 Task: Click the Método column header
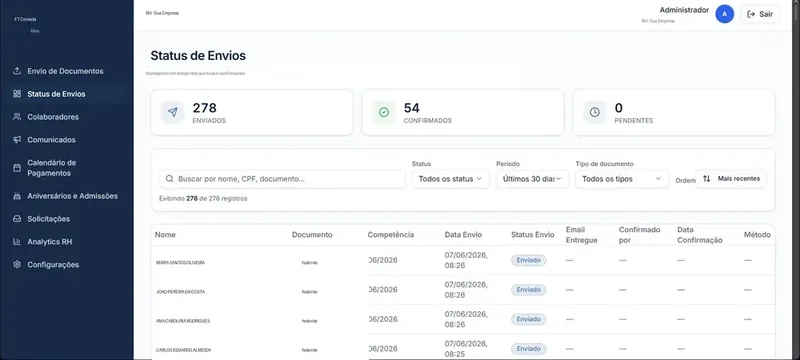[757, 235]
